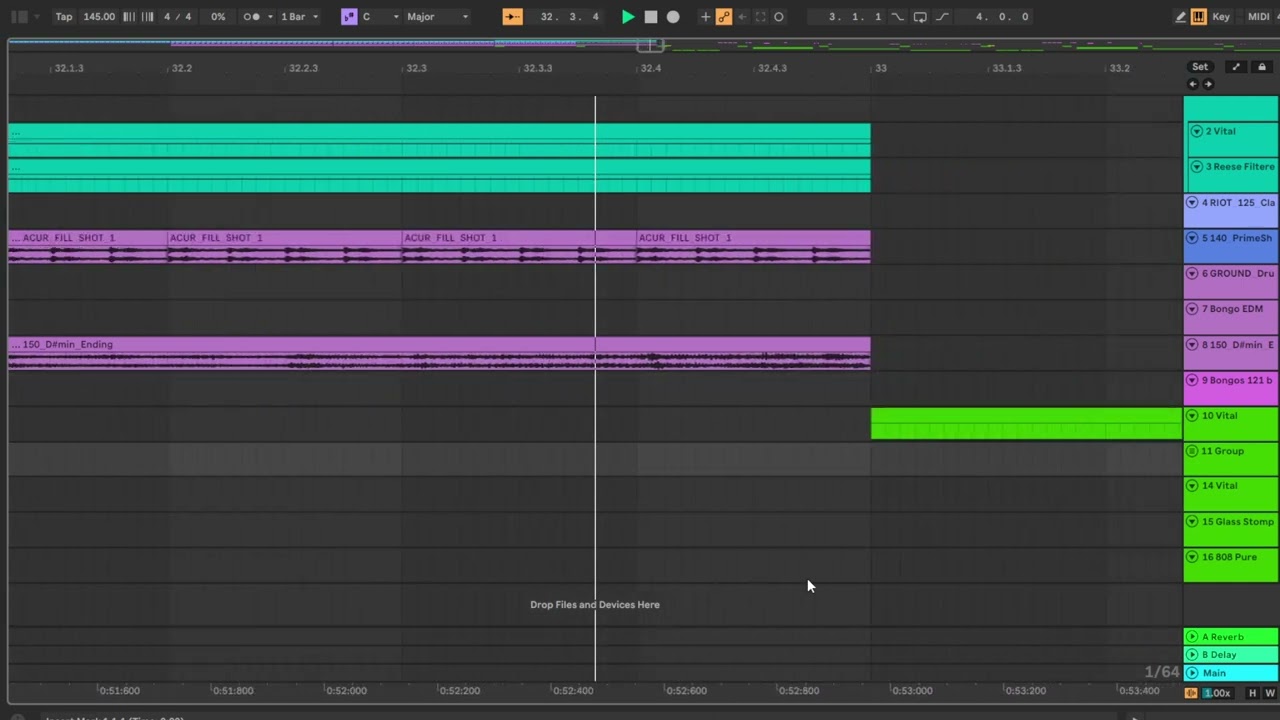Image resolution: width=1280 pixels, height=720 pixels.
Task: Select the Main track header
Action: (1230, 673)
